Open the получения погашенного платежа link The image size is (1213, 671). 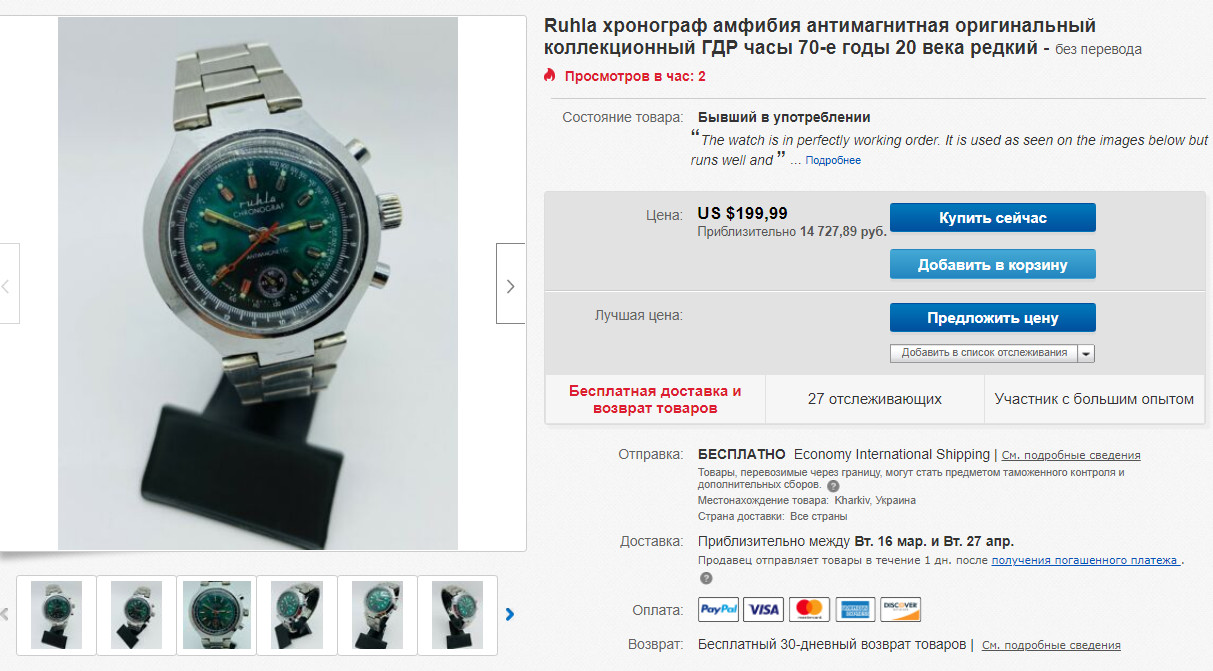coord(1084,560)
